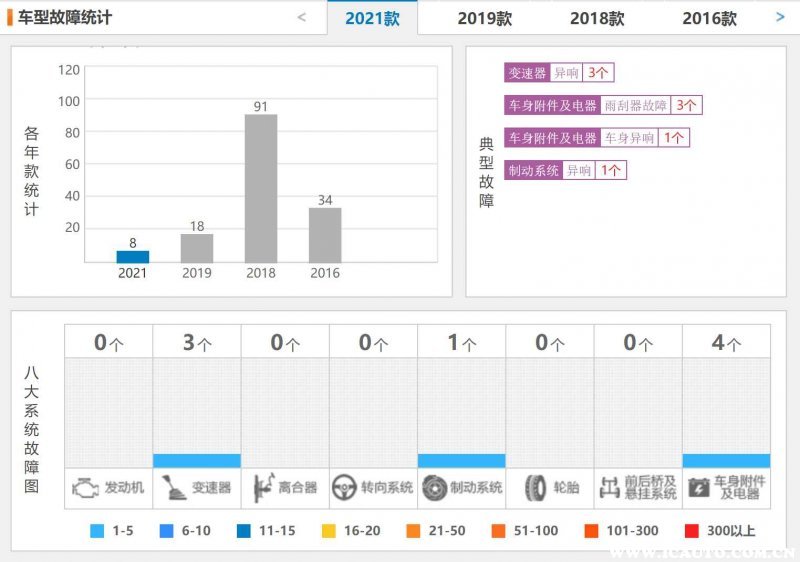Screen dimensions: 800x562
Task: Click the 制动系统 异响 1个 fault tag
Action: click(565, 170)
